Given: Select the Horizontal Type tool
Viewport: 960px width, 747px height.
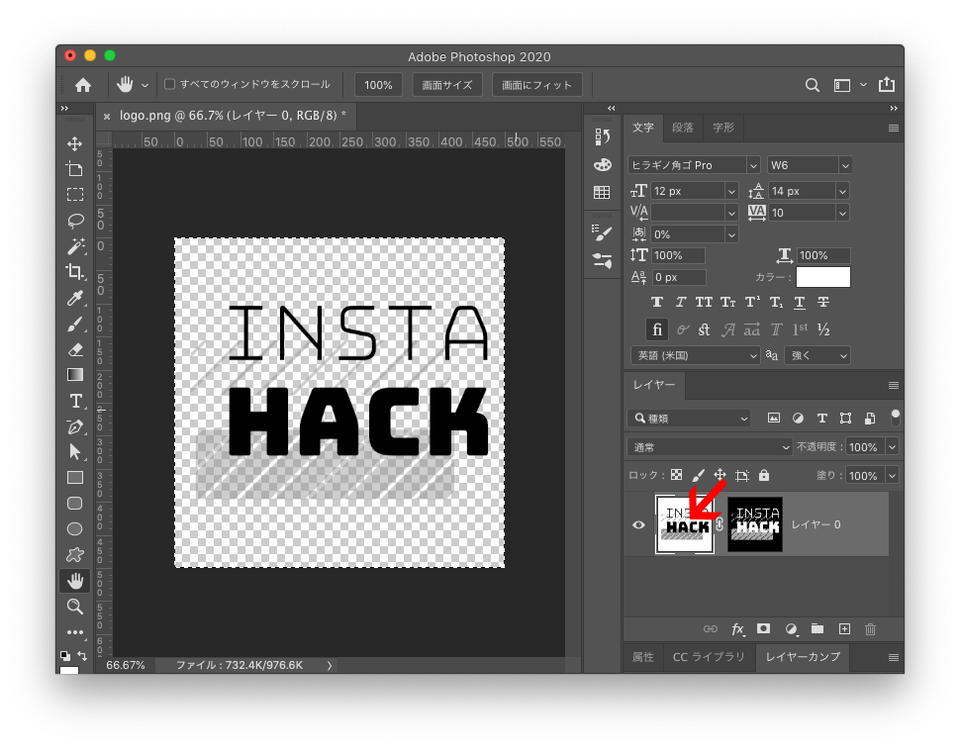Looking at the screenshot, I should tap(75, 401).
